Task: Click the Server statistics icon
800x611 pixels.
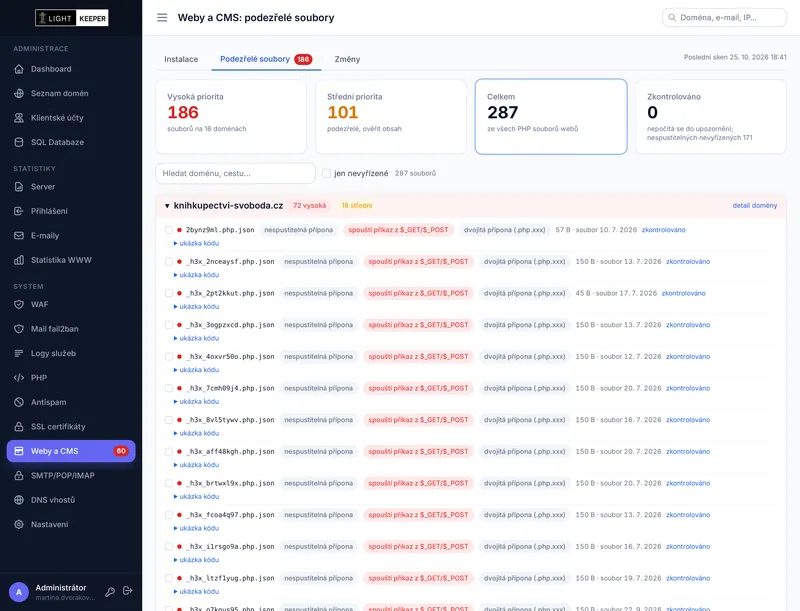Action: pyautogui.click(x=19, y=187)
